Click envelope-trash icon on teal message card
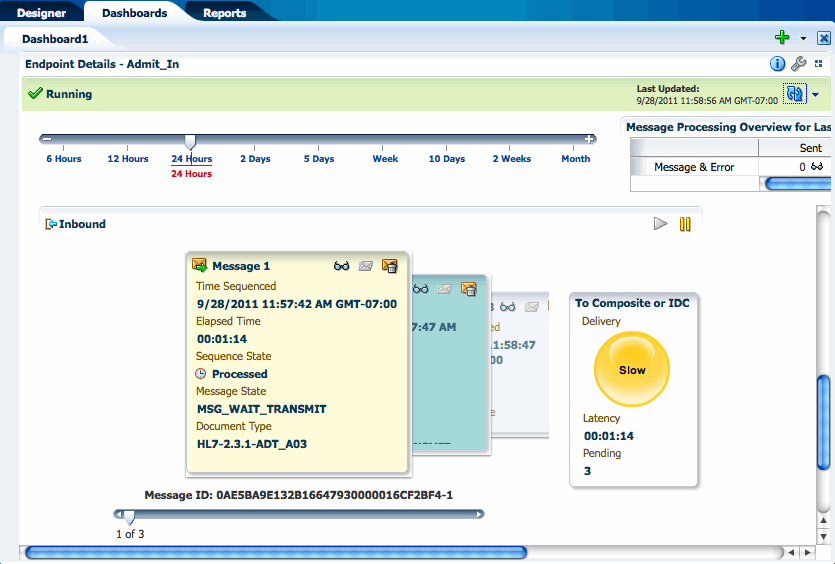Screen dimensions: 835x564 [x=469, y=289]
